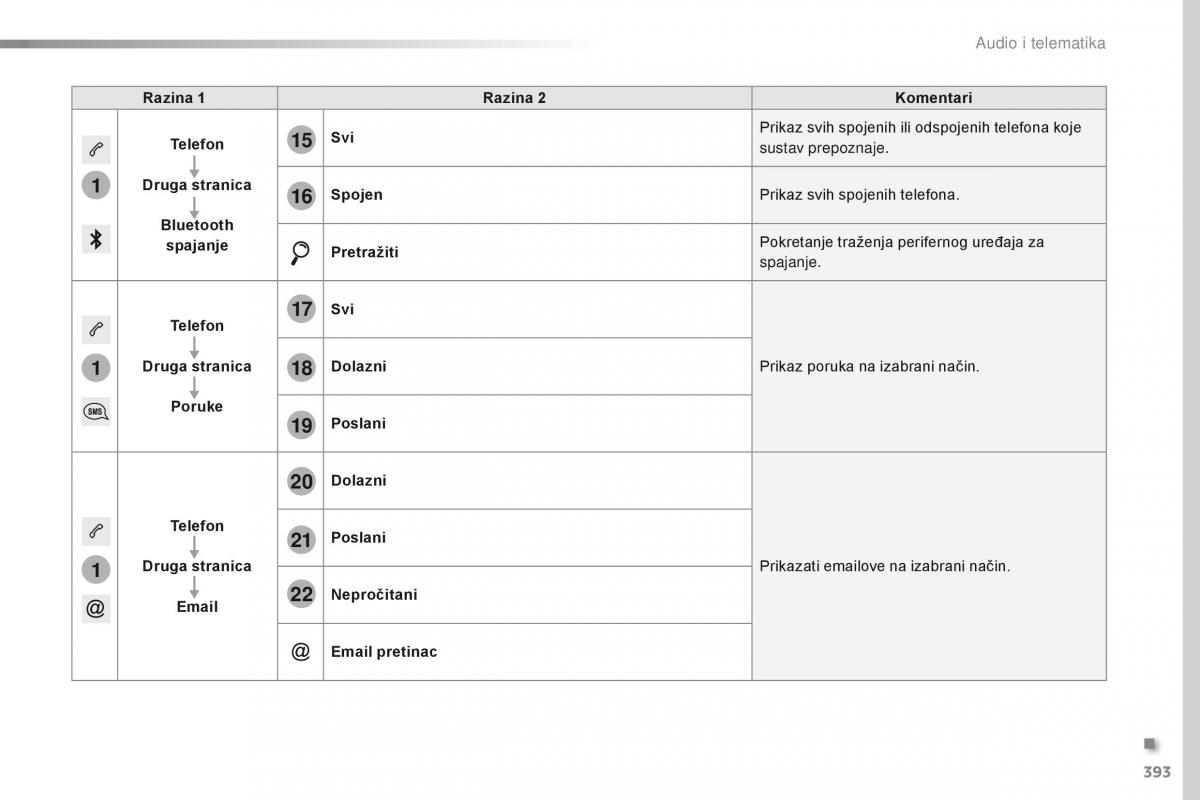Click the Poruke label under Druga stranica
This screenshot has height=800, width=1200.
pos(197,407)
